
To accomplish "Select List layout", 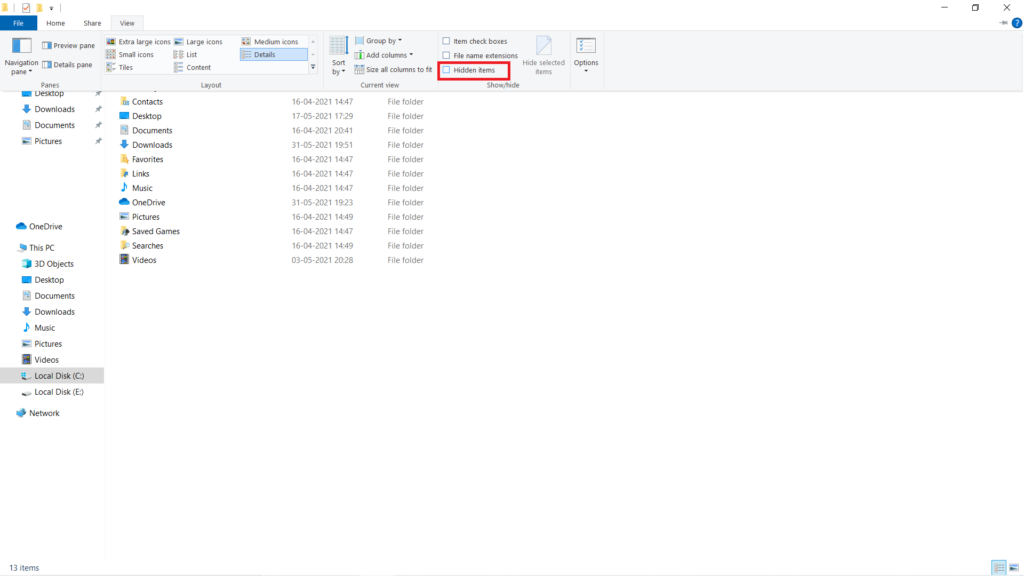I will 186,55.
